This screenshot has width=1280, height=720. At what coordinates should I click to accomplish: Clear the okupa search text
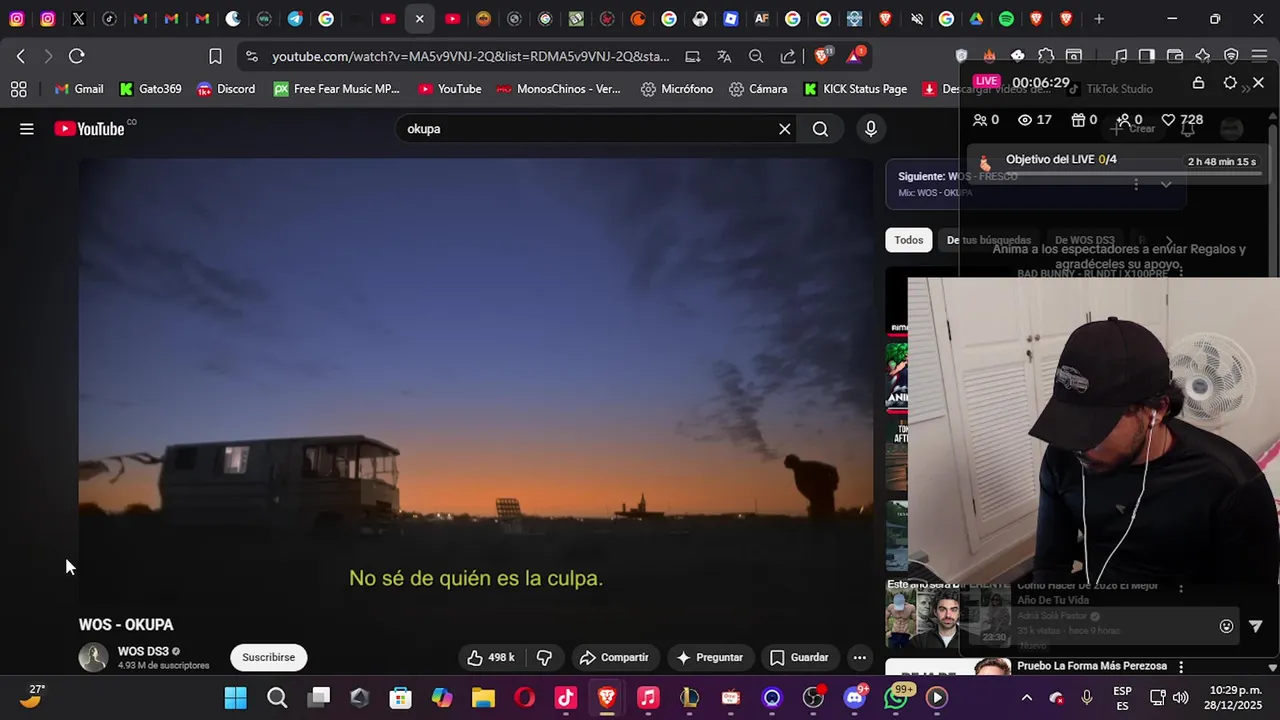785,128
